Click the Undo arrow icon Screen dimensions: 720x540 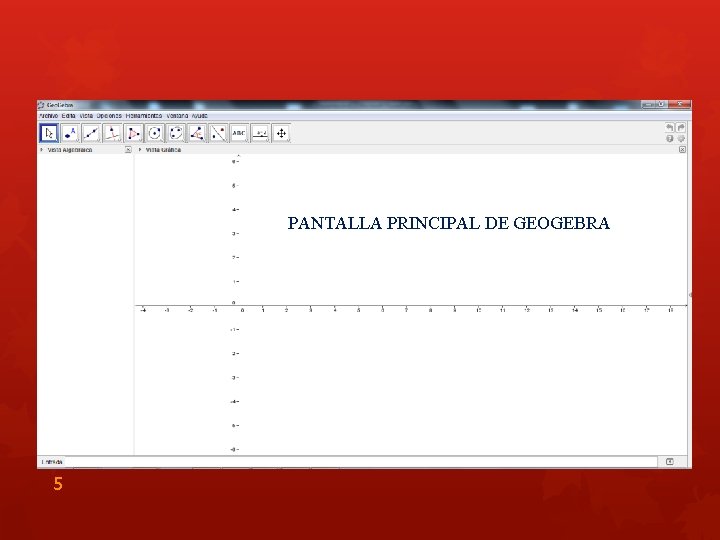(x=669, y=127)
